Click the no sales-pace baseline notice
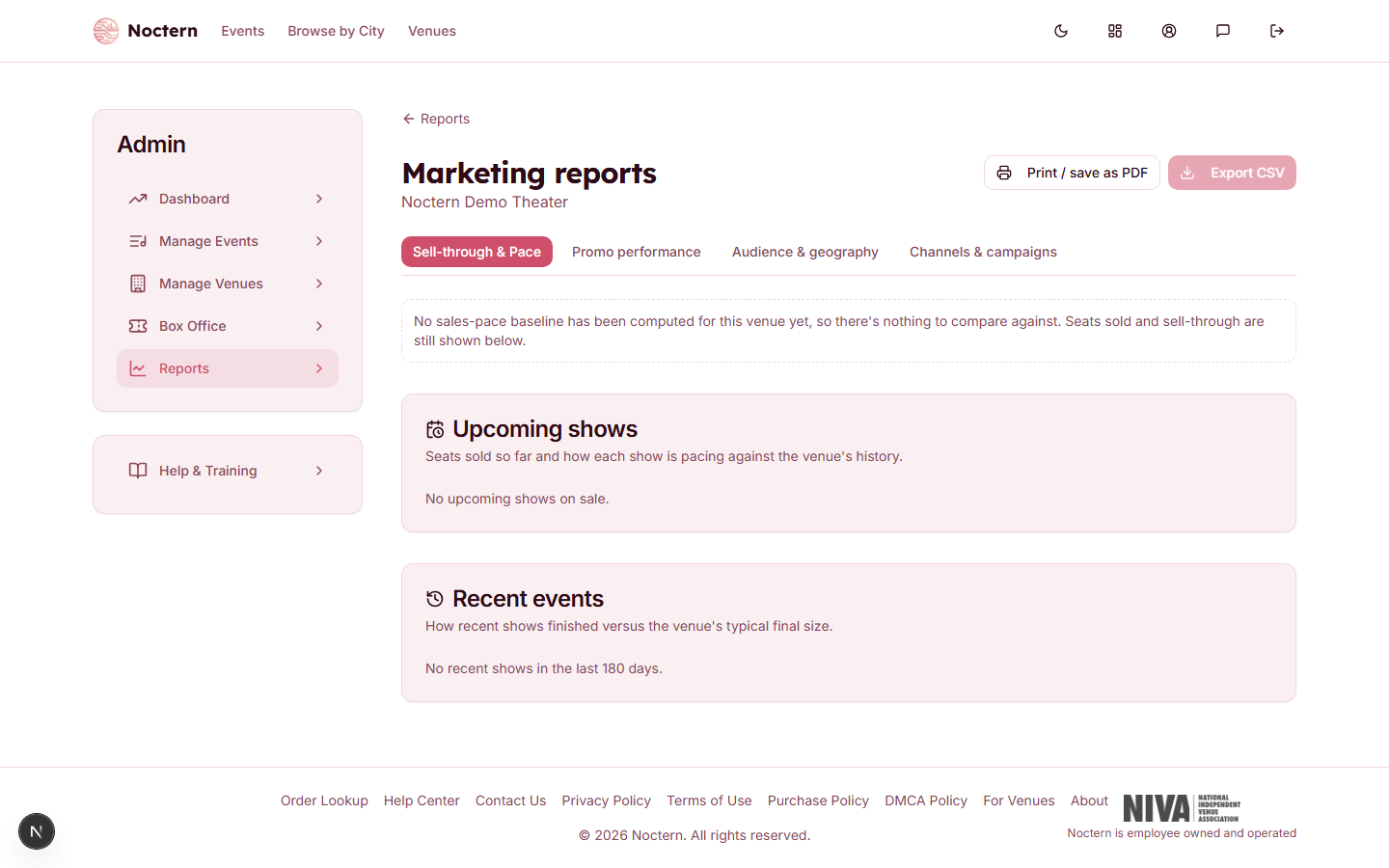Viewport: 1389px width, 868px height. pos(849,331)
